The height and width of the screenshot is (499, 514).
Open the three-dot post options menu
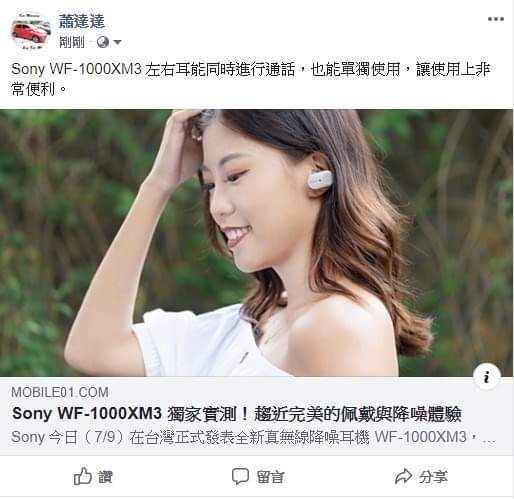click(x=496, y=19)
